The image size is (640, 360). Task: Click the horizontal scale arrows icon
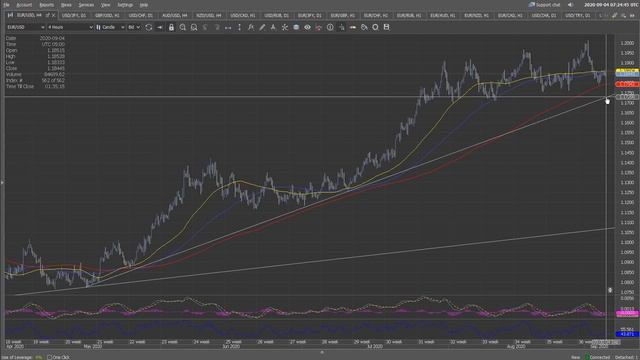click(228, 27)
